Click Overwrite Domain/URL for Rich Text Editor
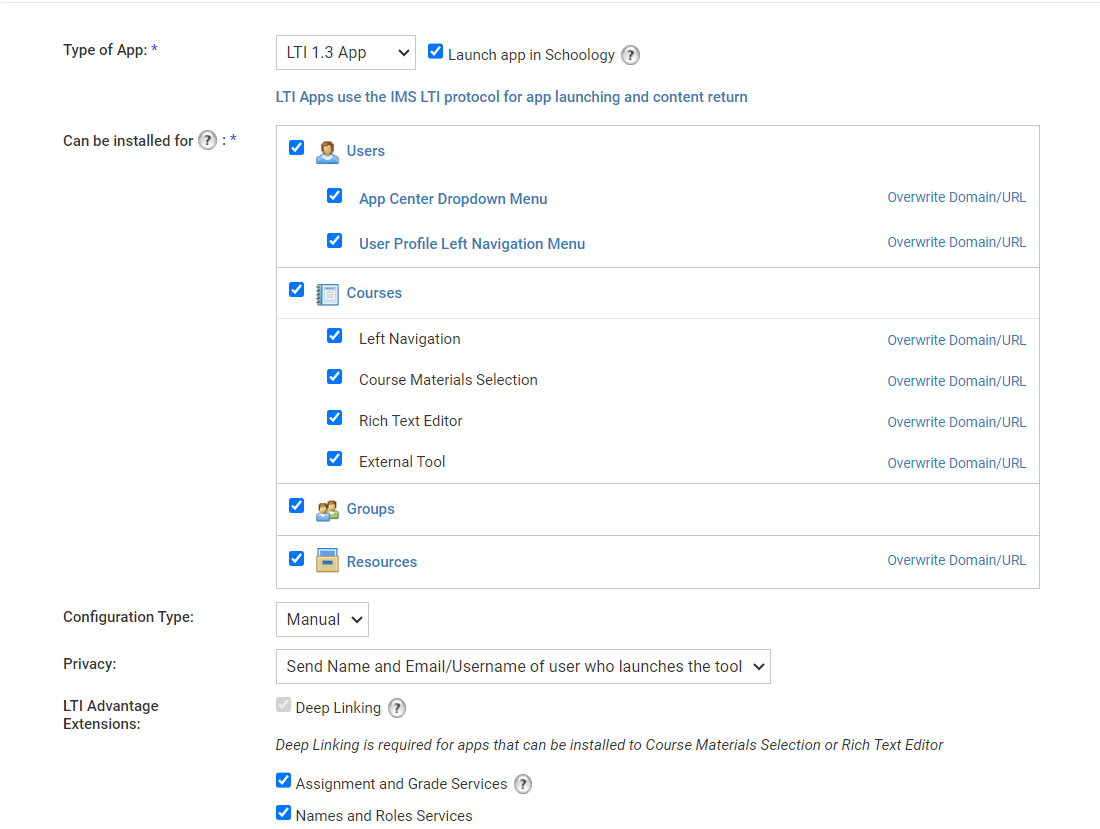This screenshot has height=829, width=1100. pyautogui.click(x=956, y=422)
